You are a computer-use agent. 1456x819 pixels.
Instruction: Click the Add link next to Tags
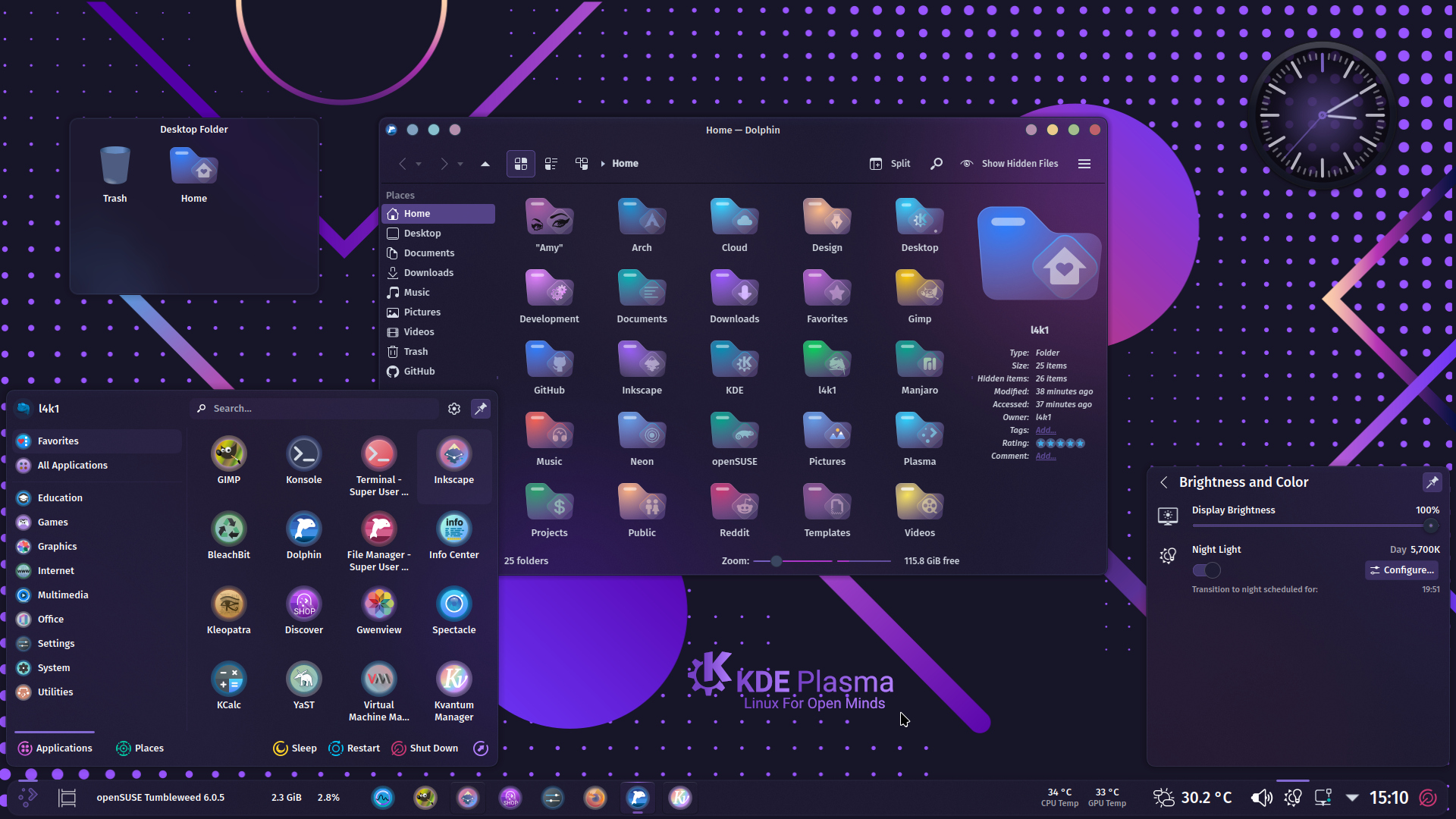pyautogui.click(x=1046, y=431)
